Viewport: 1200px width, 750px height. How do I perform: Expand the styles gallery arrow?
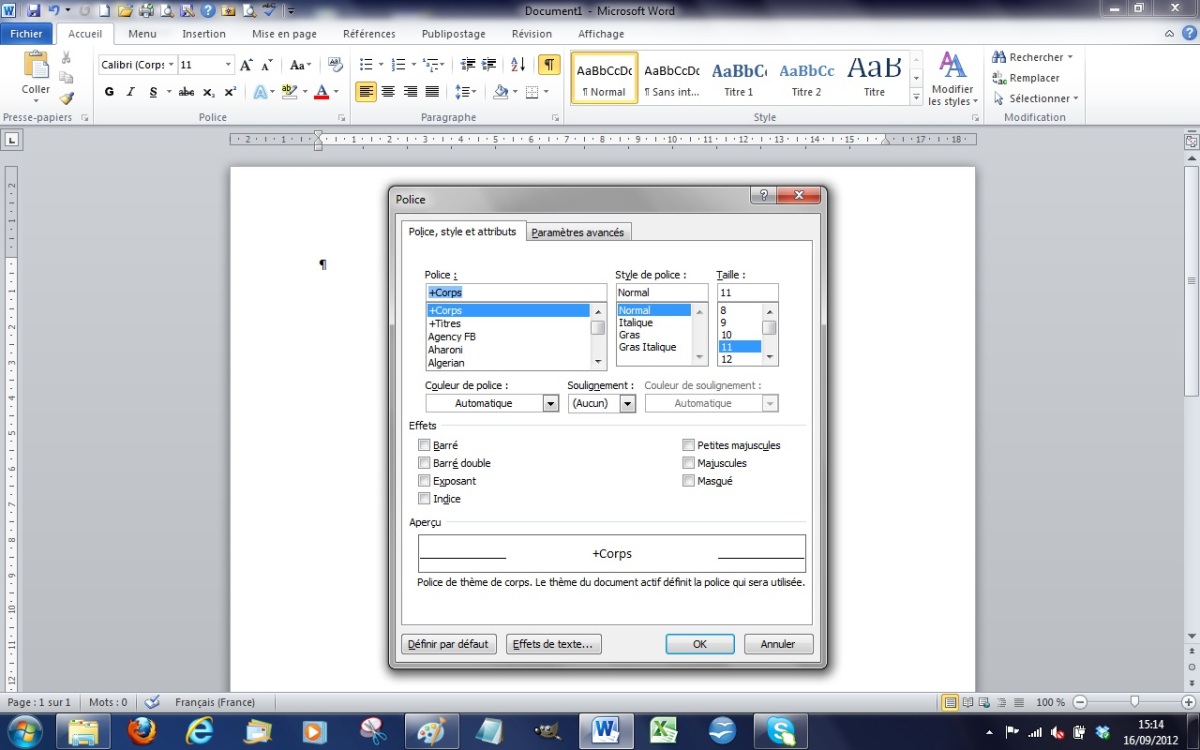point(916,98)
